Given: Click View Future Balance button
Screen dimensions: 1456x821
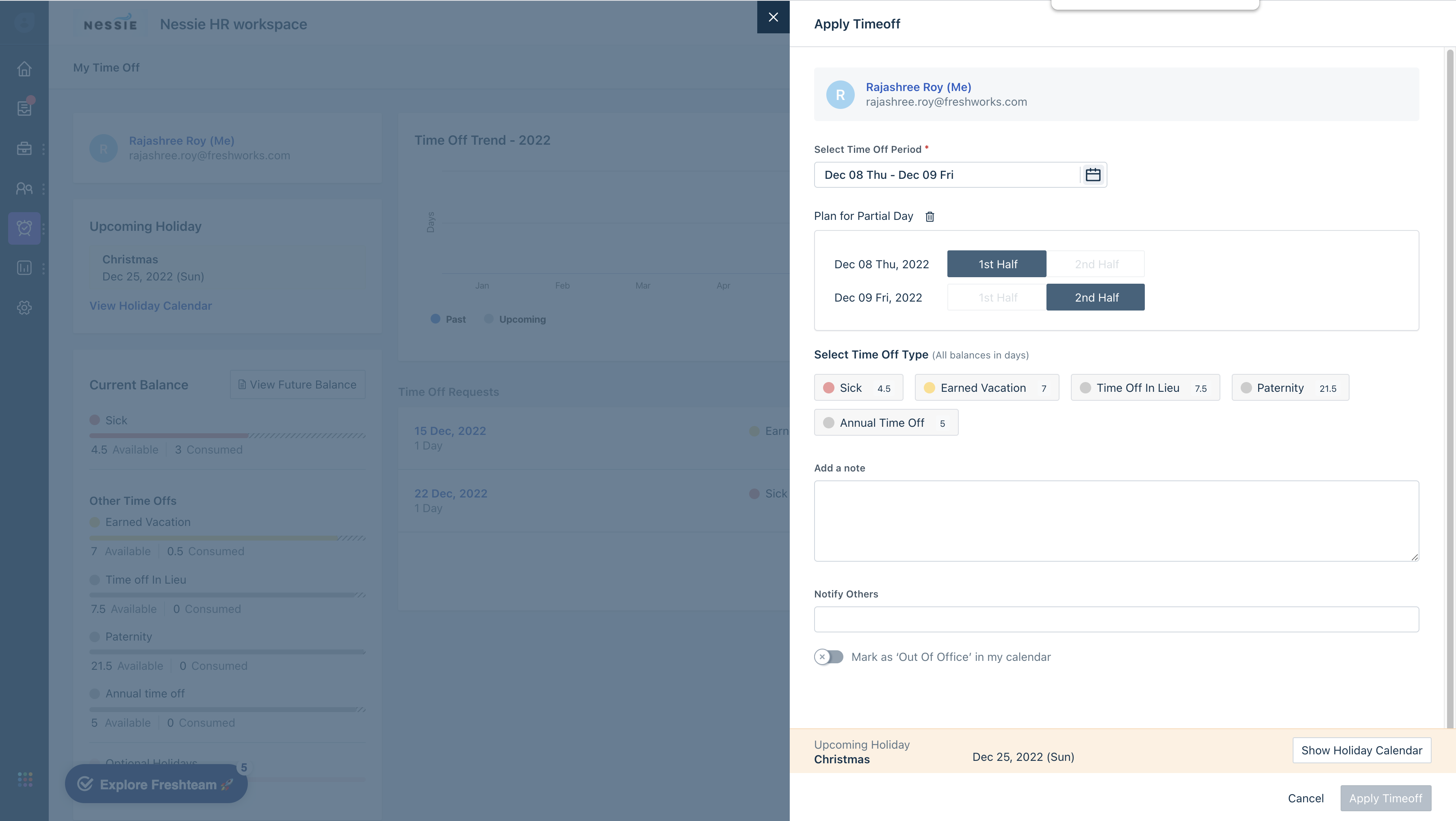Looking at the screenshot, I should click(x=297, y=384).
